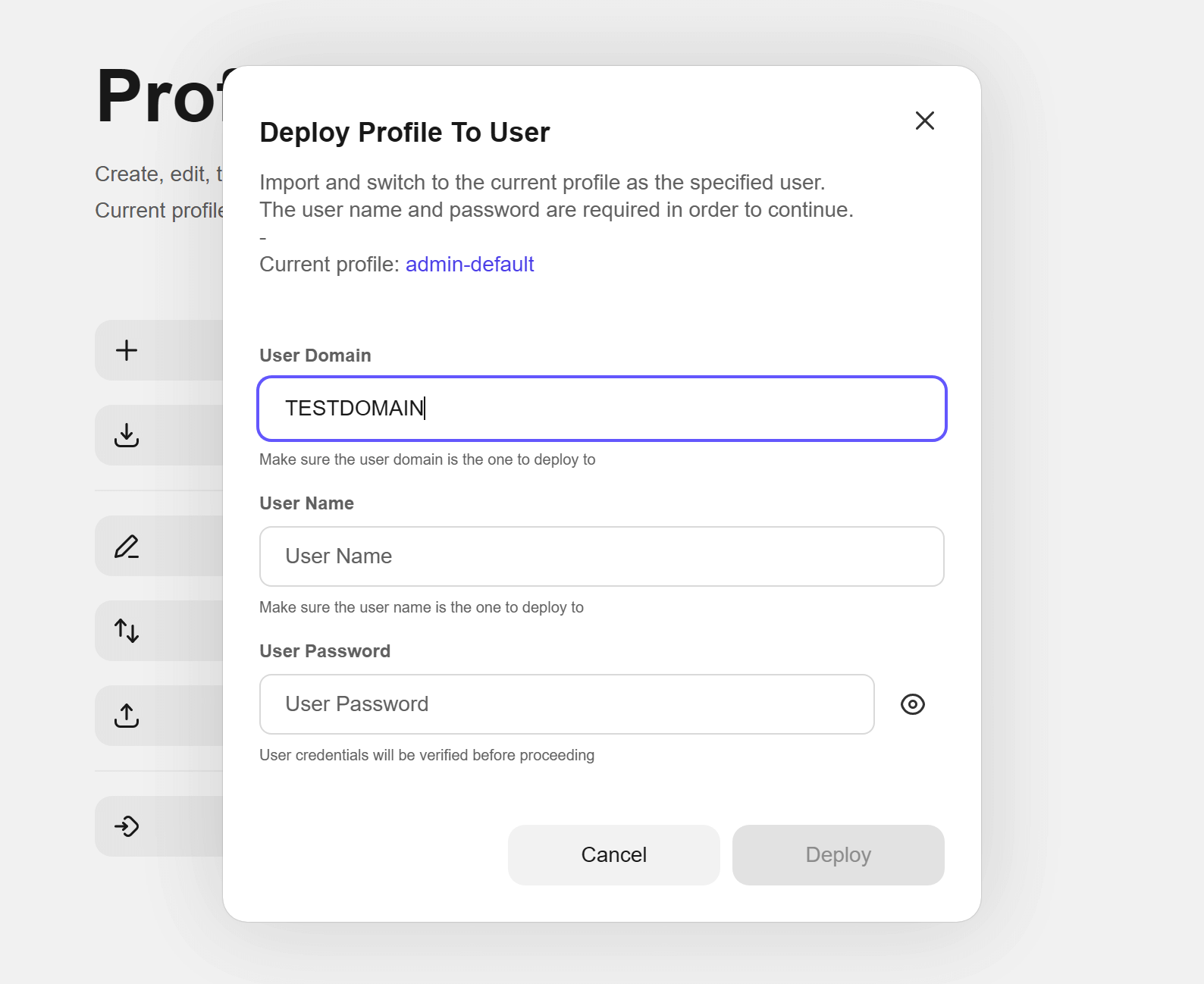1204x984 pixels.
Task: Click the 'User Password' field label
Action: [325, 651]
